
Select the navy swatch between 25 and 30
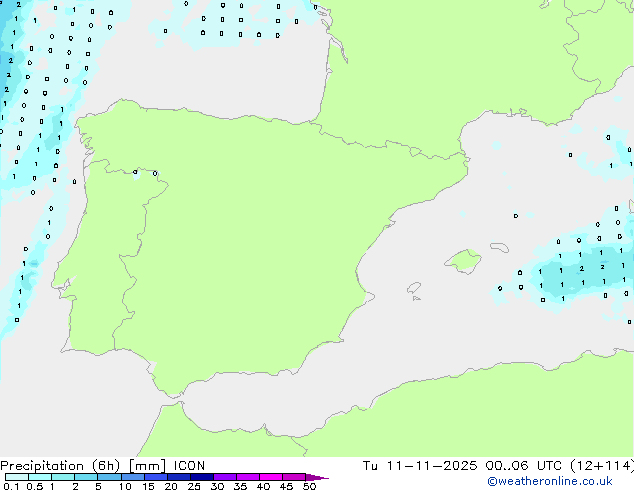(x=201, y=477)
